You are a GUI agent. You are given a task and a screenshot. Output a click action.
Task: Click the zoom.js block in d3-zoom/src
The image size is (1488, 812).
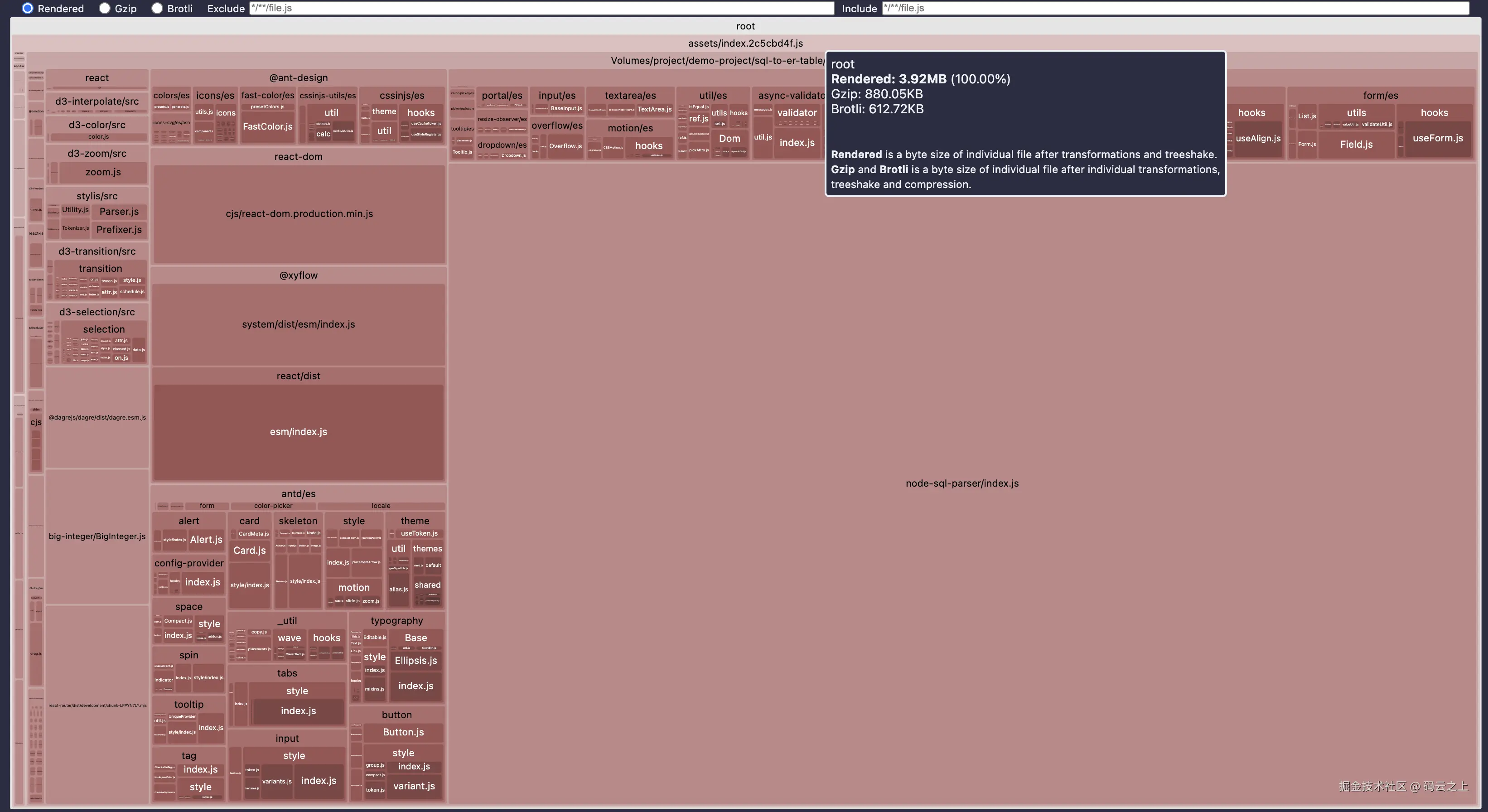pos(103,172)
